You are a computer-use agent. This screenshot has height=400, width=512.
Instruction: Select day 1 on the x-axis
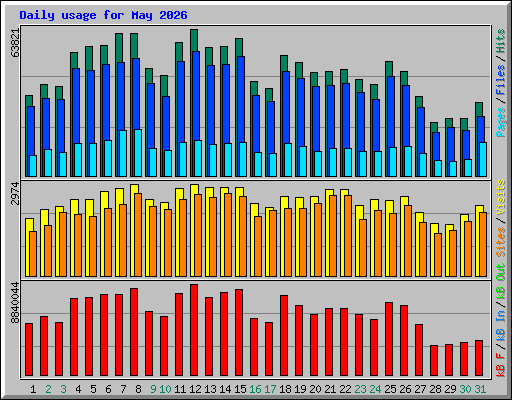point(33,389)
